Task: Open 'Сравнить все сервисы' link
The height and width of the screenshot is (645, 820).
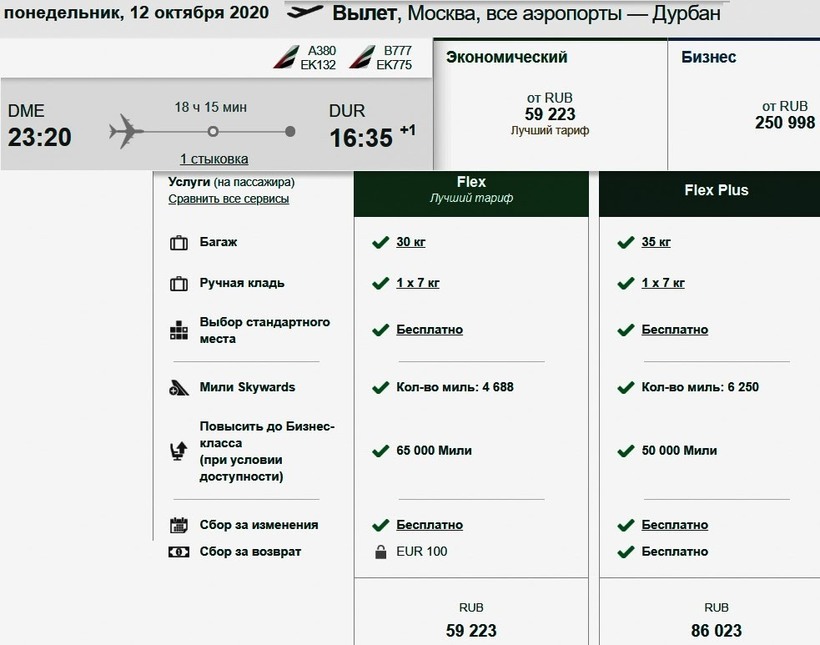Action: click(x=228, y=199)
